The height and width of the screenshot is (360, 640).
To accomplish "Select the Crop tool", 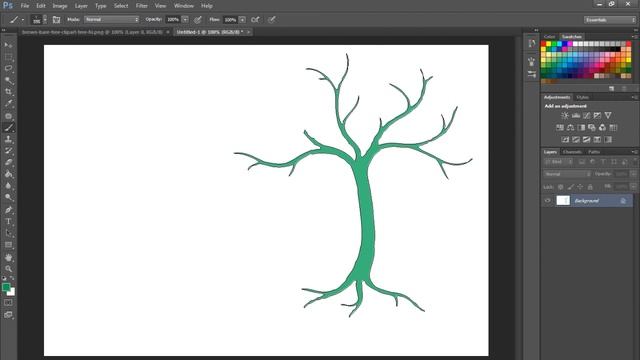I will point(8,92).
